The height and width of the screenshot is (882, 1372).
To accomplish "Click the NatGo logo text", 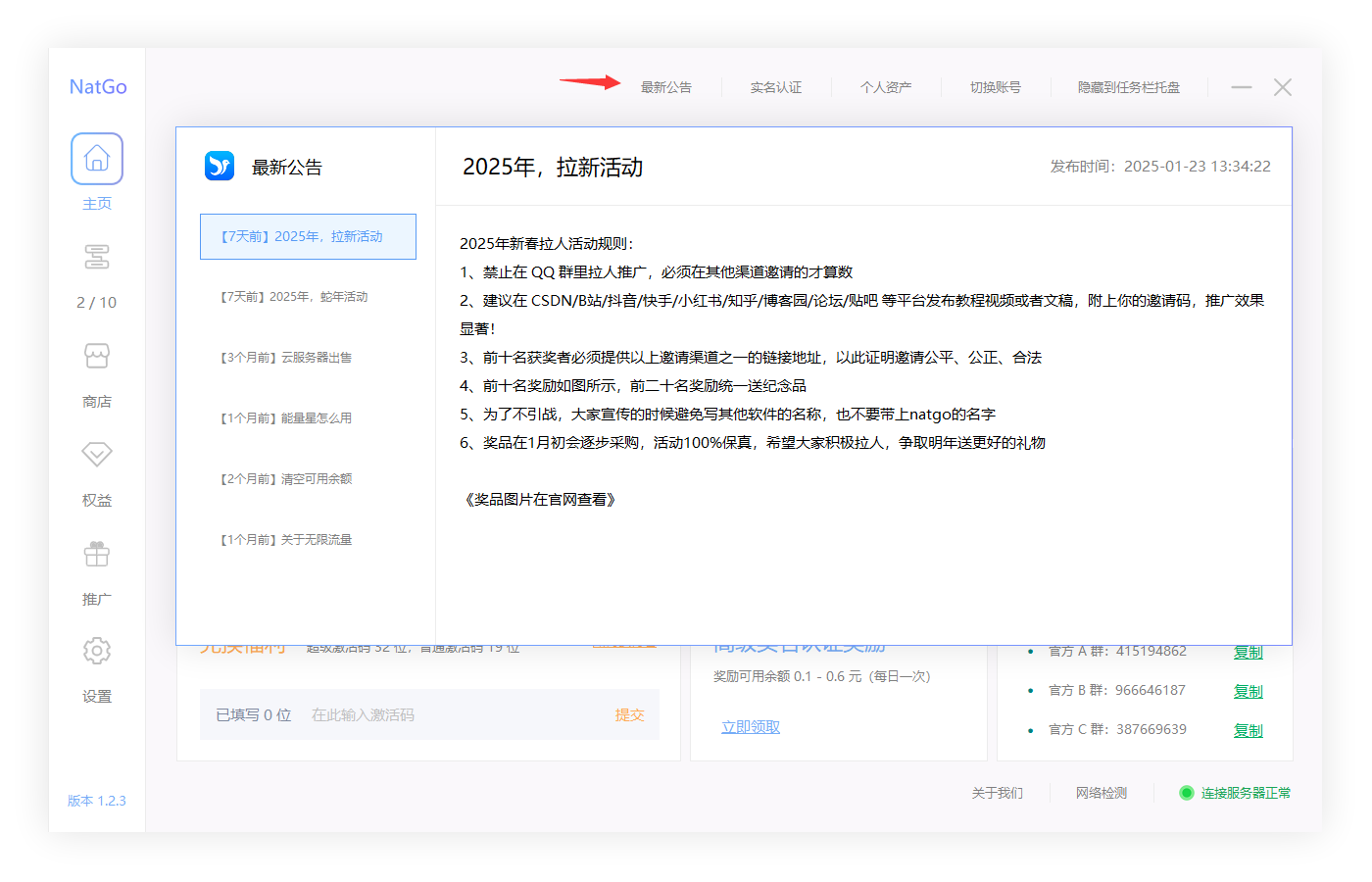I will [98, 86].
